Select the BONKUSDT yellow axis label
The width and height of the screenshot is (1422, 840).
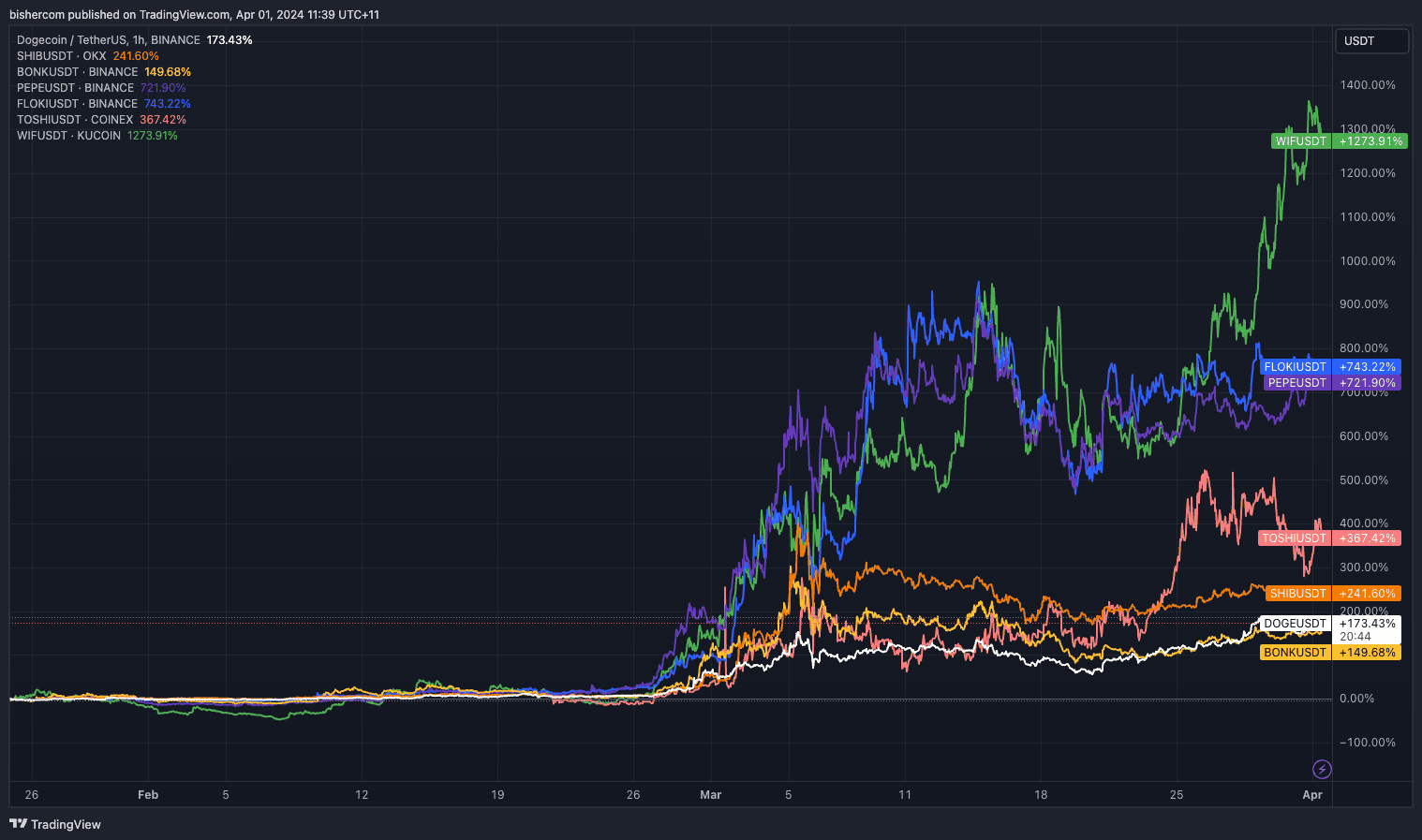[x=1330, y=653]
